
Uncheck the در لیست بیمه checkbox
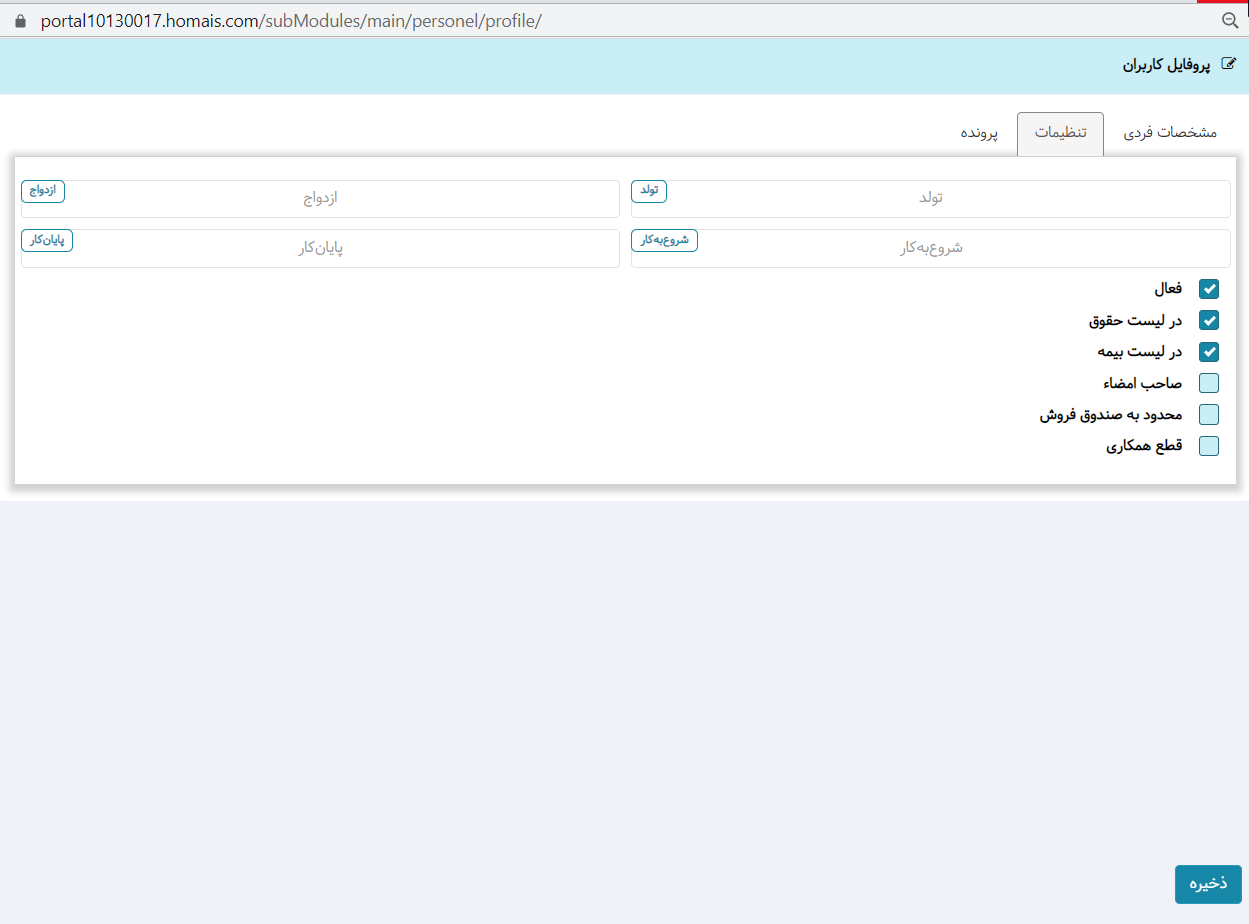[1209, 352]
